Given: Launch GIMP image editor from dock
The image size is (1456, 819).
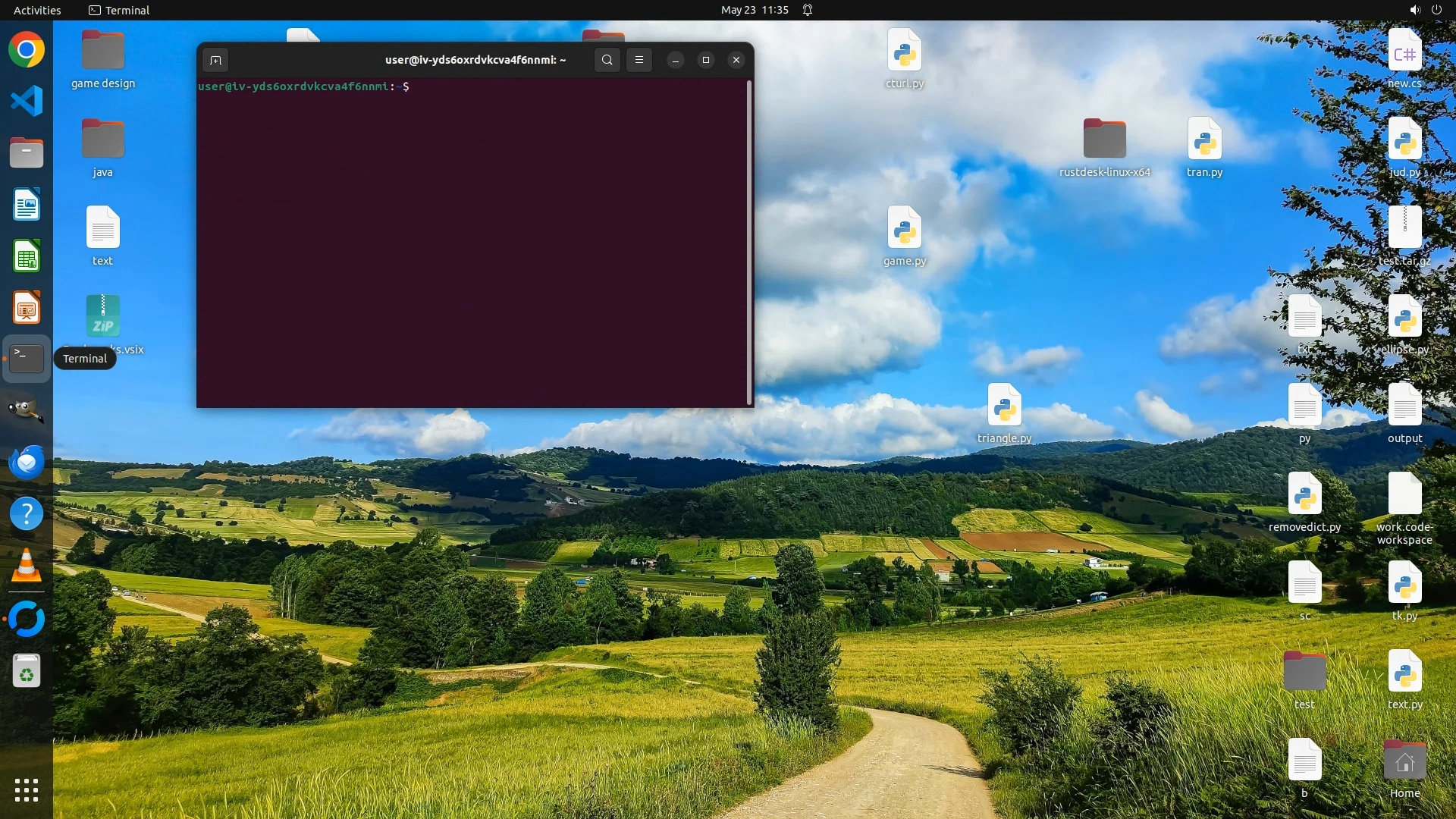Looking at the screenshot, I should tap(27, 410).
